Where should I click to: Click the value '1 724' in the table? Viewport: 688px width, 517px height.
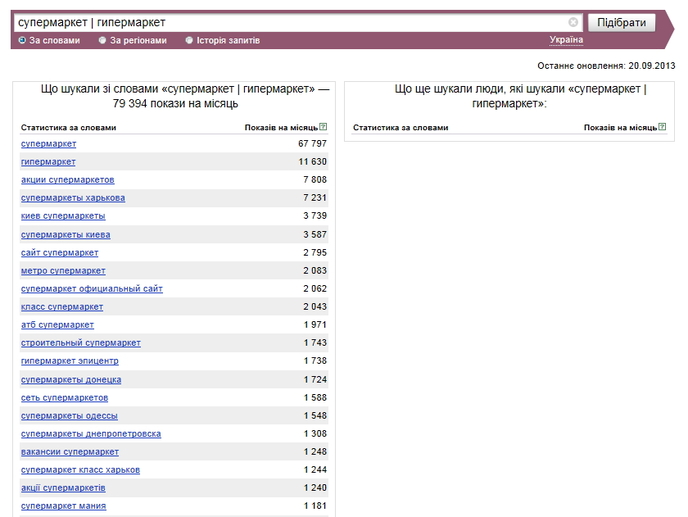(x=315, y=380)
